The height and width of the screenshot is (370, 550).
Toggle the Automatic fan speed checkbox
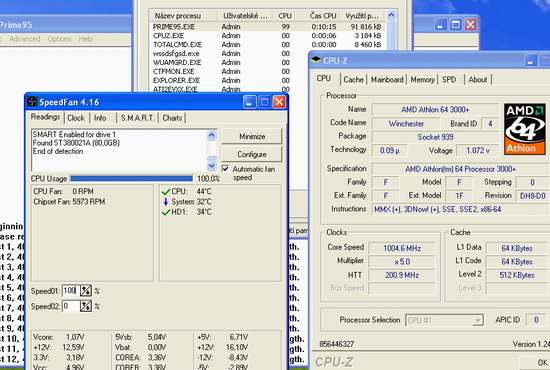coord(226,169)
